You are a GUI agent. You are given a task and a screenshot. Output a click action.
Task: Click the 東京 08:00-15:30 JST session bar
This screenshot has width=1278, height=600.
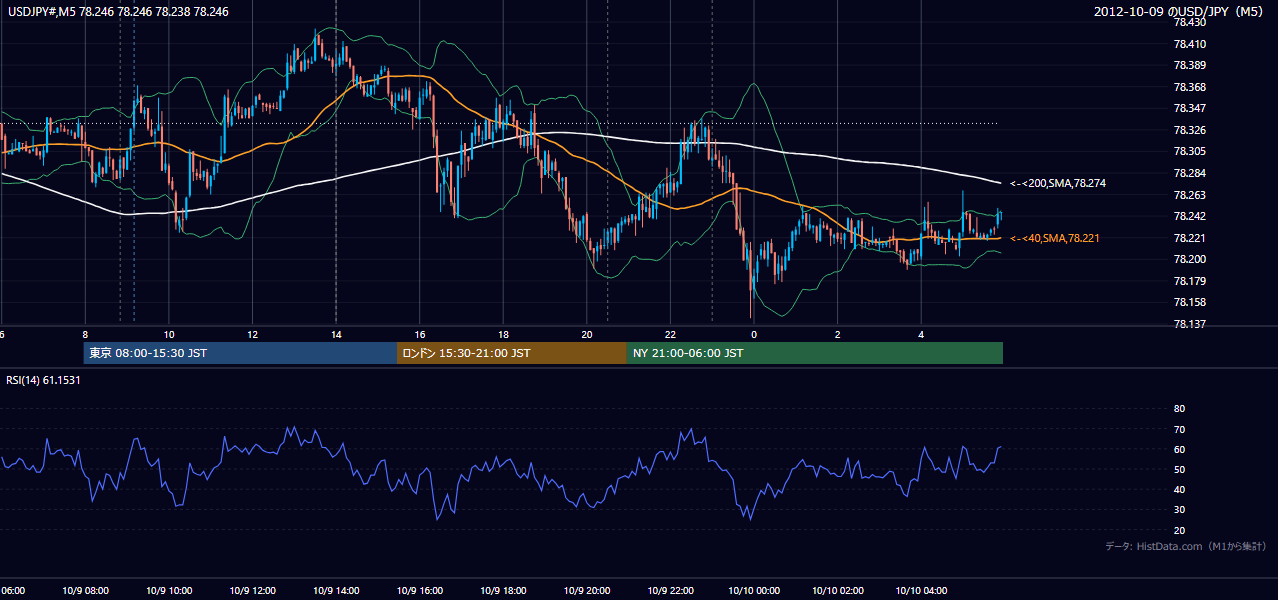(240, 353)
